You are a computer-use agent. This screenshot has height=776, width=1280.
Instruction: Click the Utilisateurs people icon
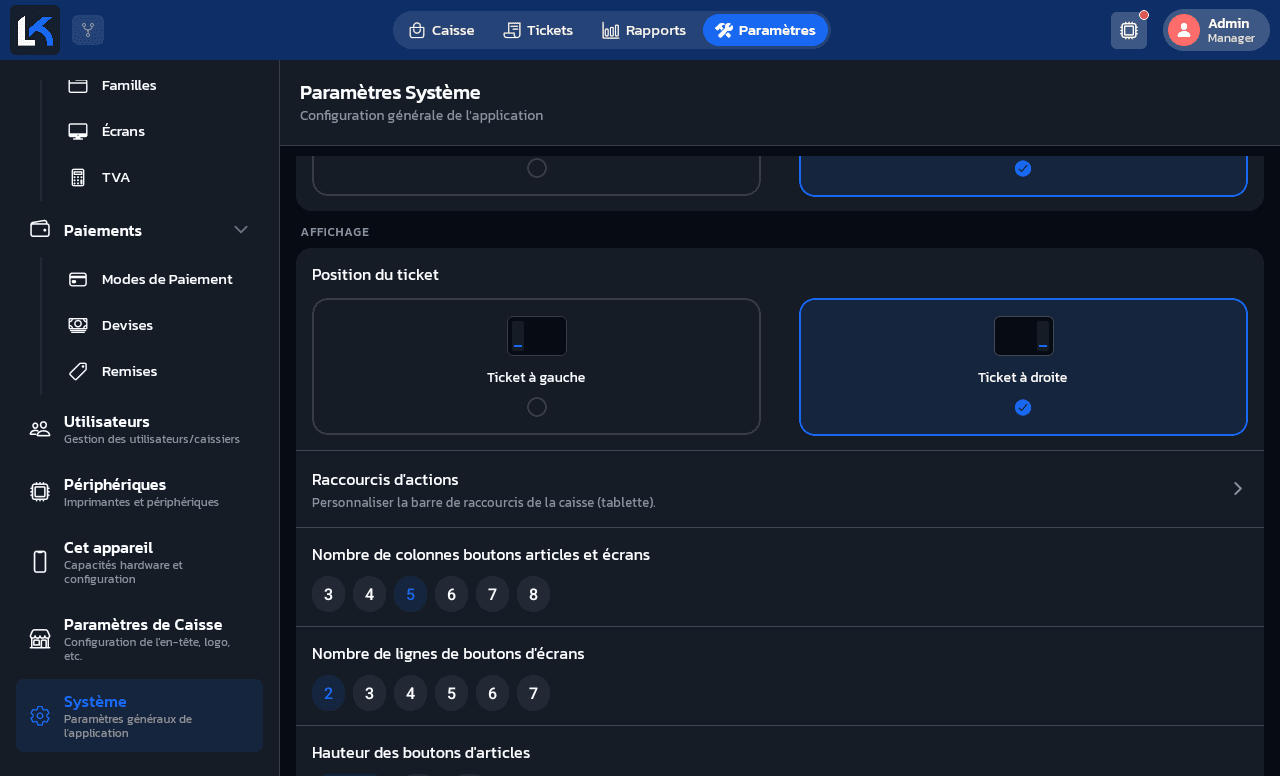click(x=40, y=429)
